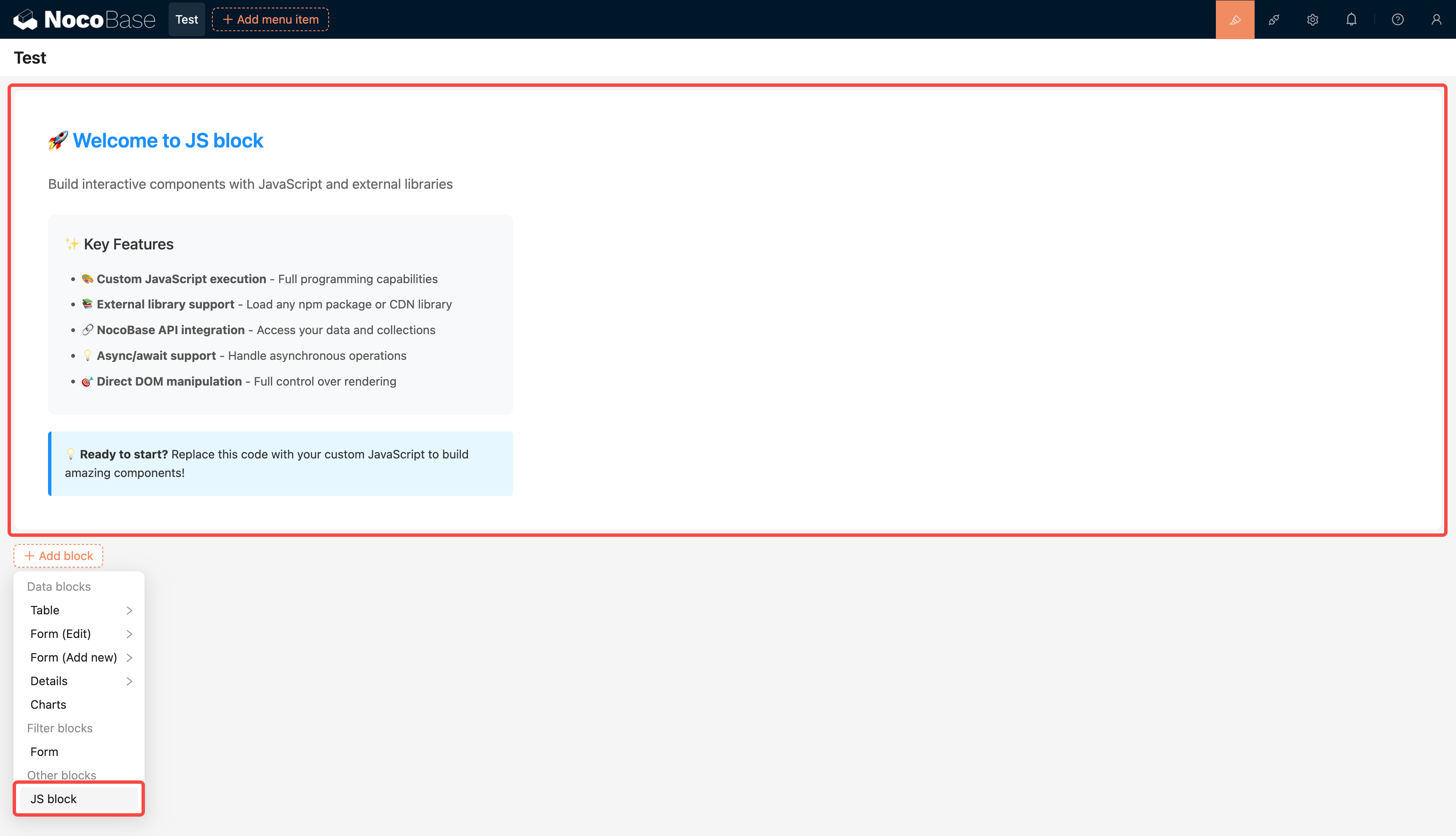Expand Form (Add new) submenu chevron
Image resolution: width=1456 pixels, height=836 pixels.
tap(129, 657)
